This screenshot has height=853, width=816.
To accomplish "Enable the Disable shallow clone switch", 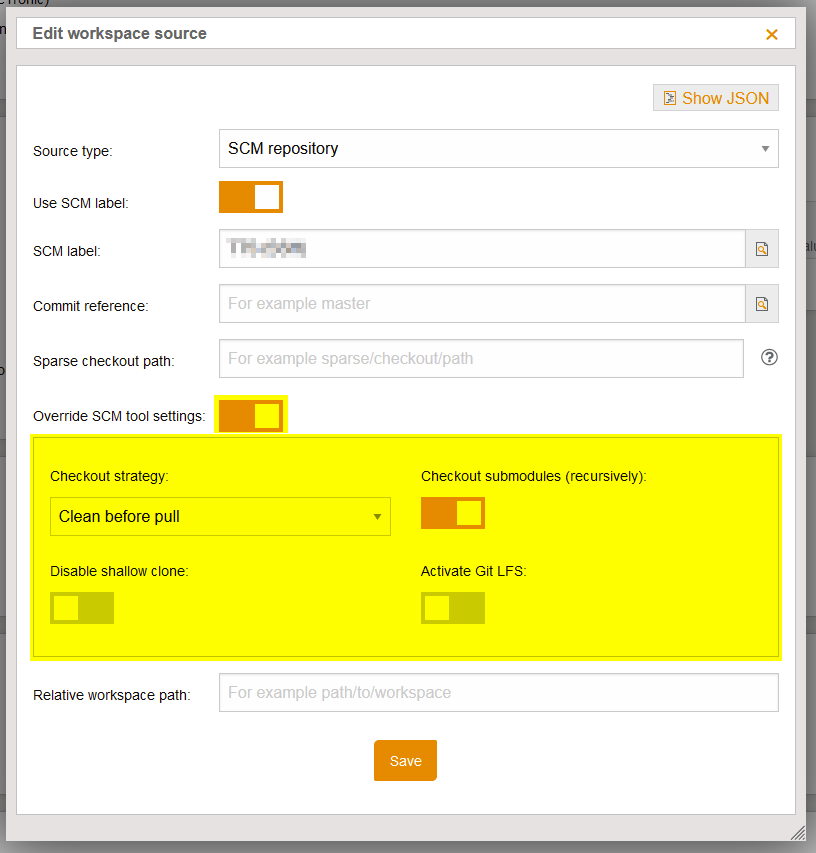I will coord(82,608).
